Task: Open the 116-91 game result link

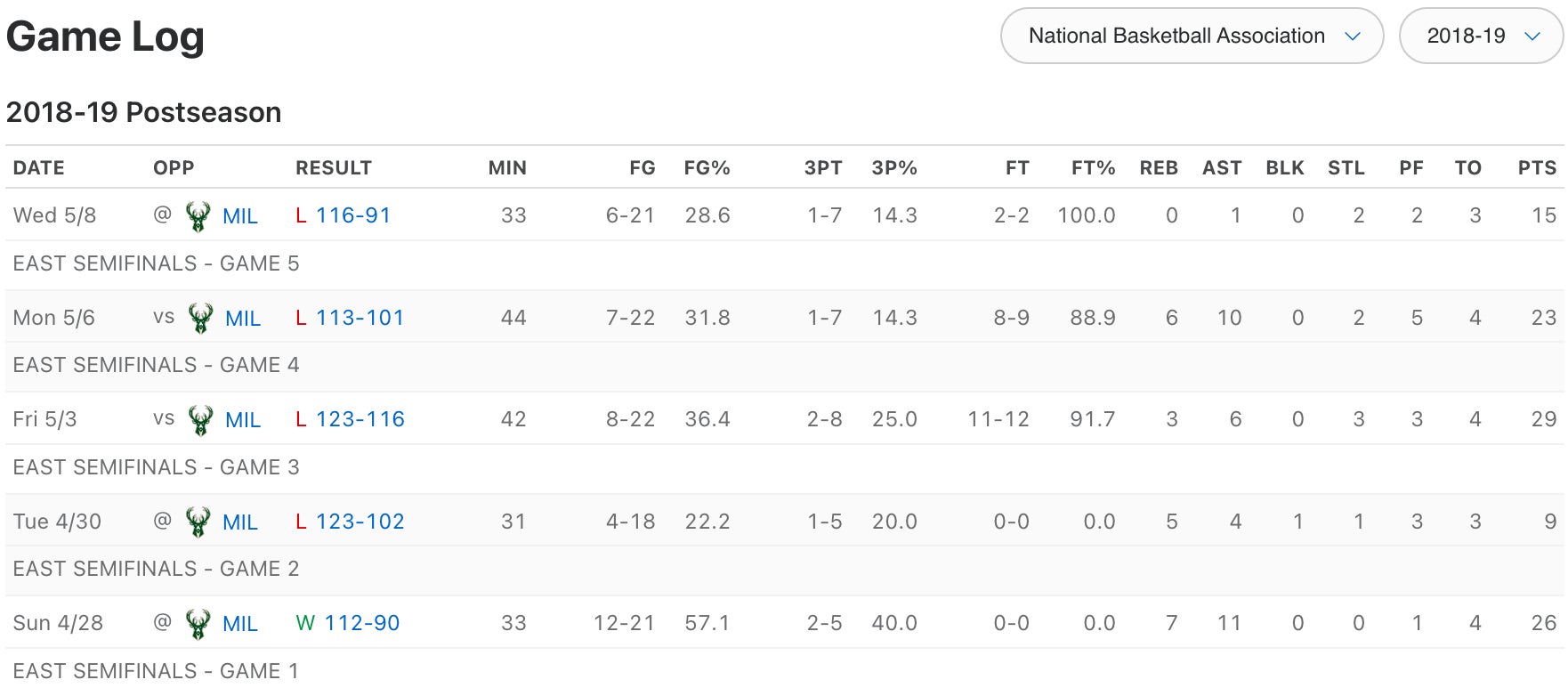Action: 352,215
